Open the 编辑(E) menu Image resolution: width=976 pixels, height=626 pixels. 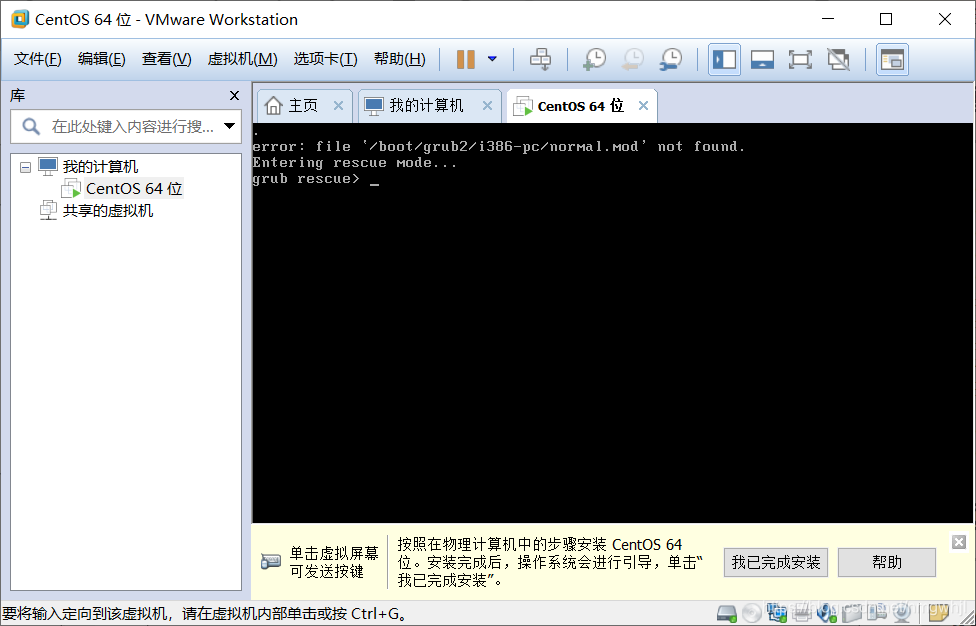pyautogui.click(x=101, y=59)
